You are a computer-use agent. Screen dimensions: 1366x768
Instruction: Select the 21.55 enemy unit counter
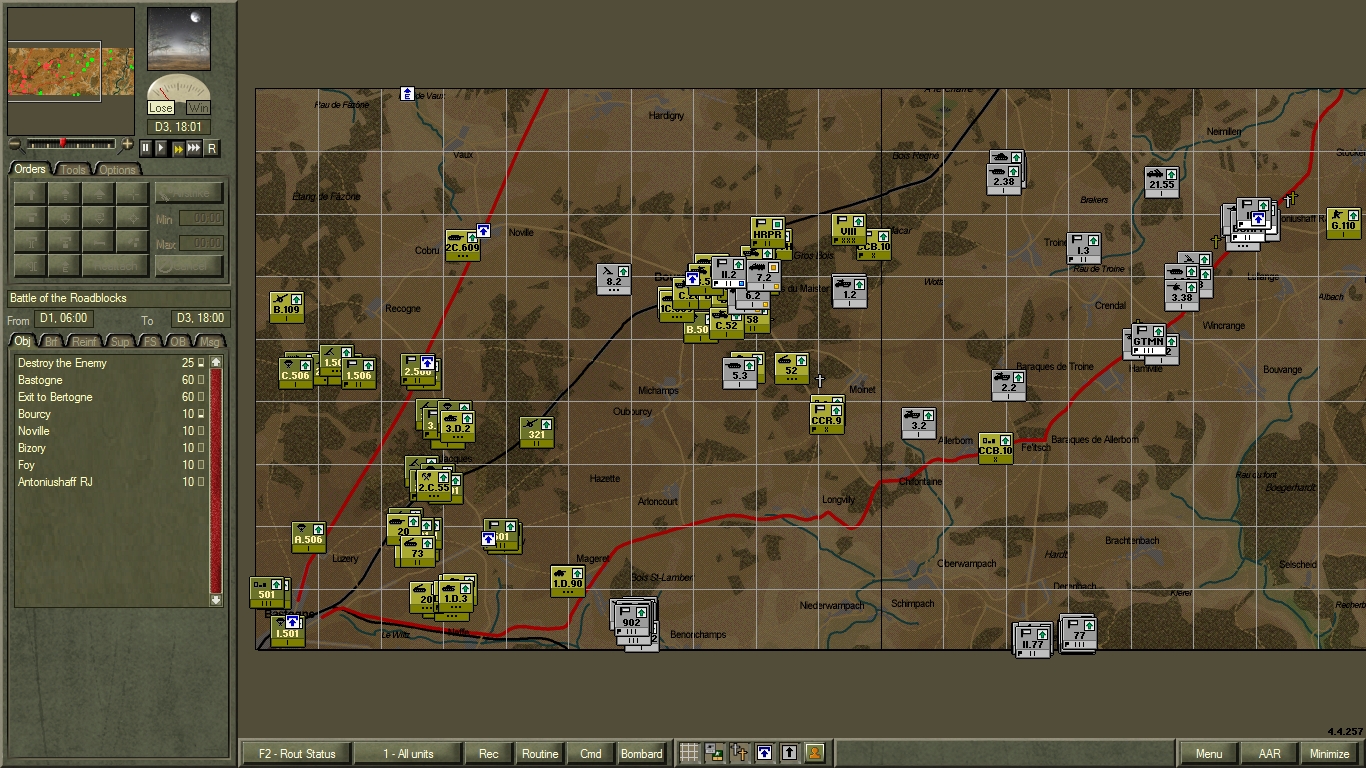pyautogui.click(x=1161, y=182)
